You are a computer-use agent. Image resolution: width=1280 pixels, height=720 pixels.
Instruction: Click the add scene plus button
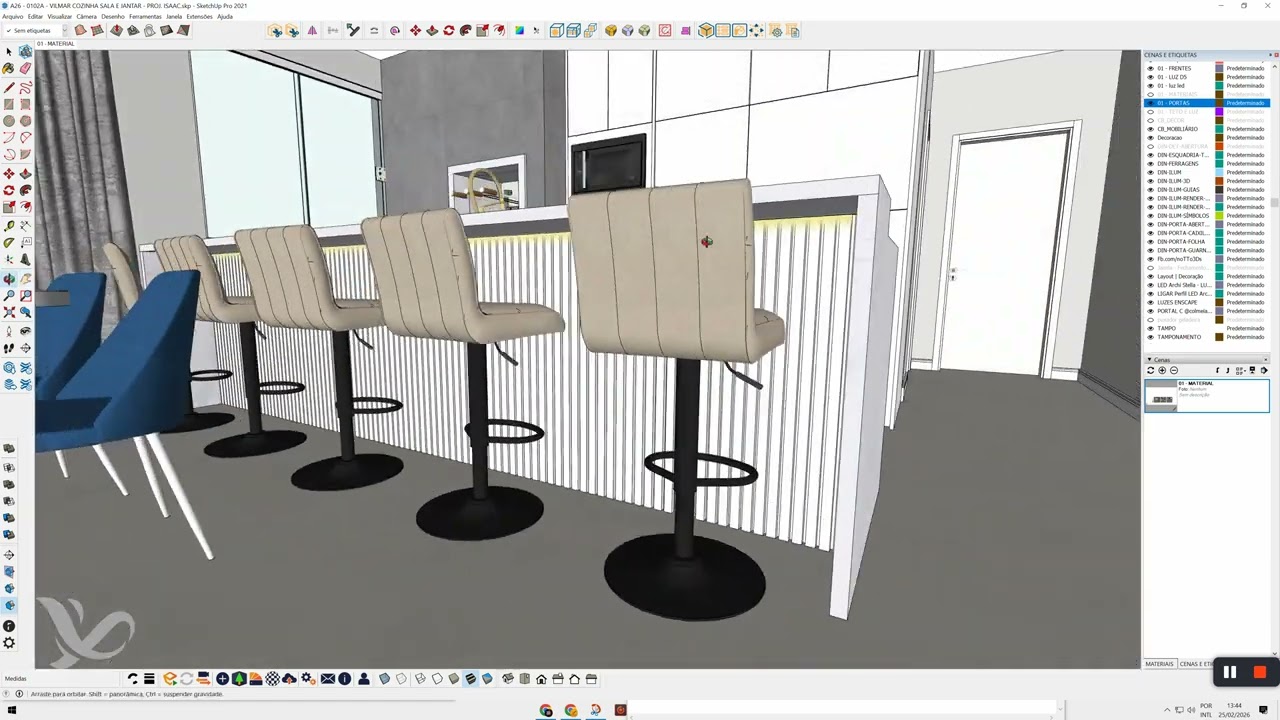point(1162,371)
